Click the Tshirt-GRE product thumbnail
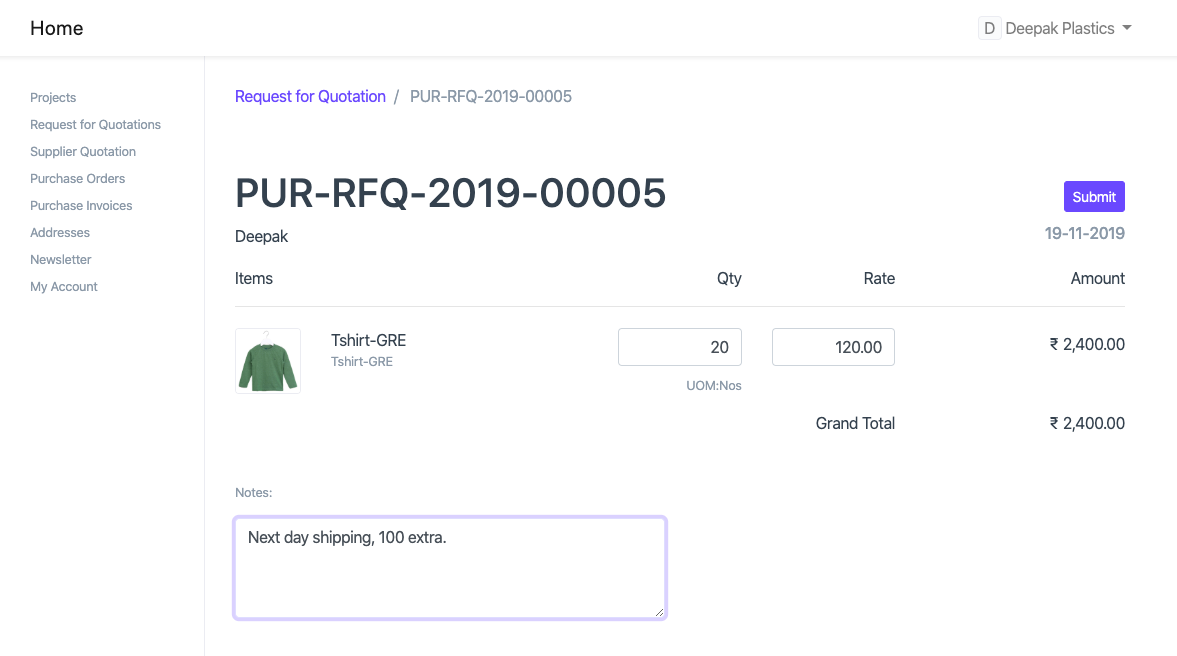The height and width of the screenshot is (656, 1177). [x=267, y=360]
